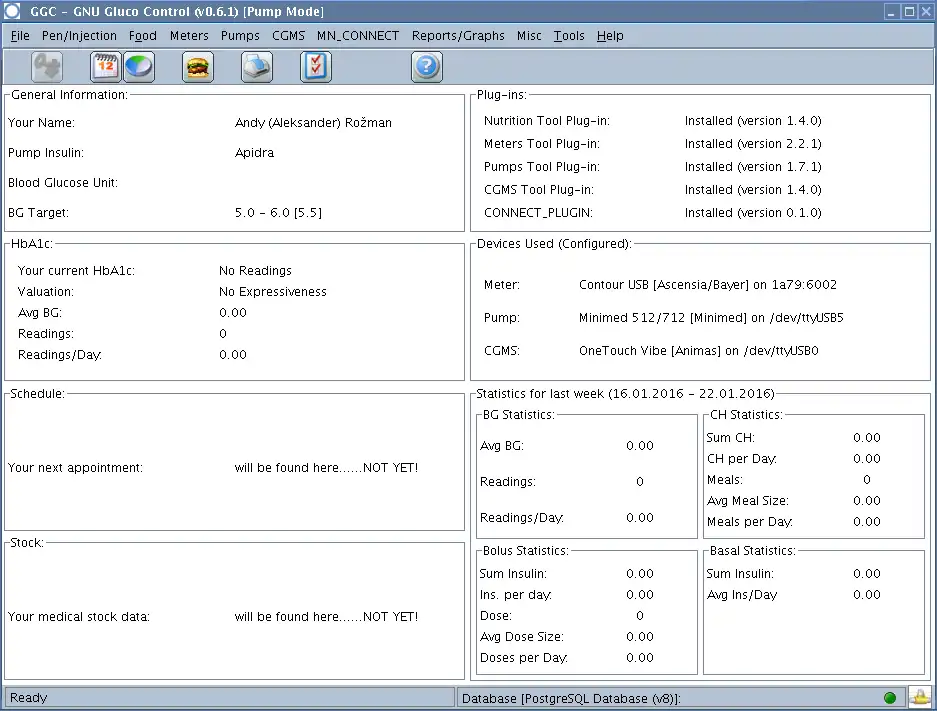This screenshot has width=937, height=711.
Task: Open the Meters menu
Action: [x=189, y=36]
